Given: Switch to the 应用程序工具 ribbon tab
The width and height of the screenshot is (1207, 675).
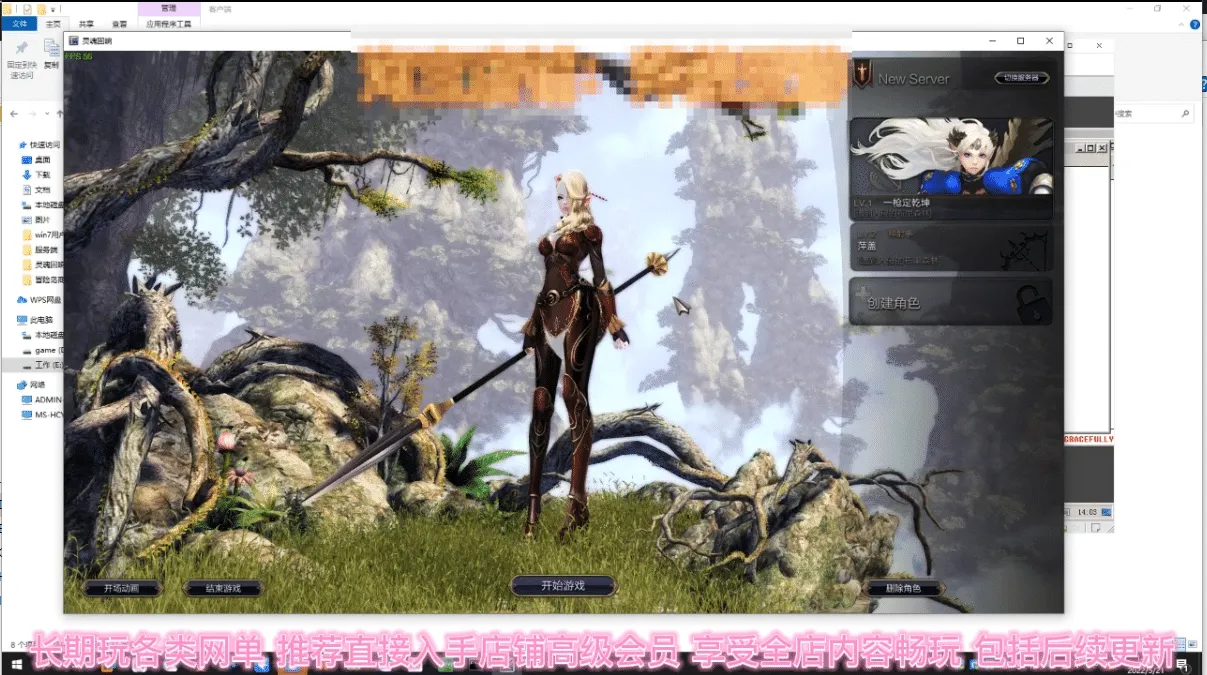Looking at the screenshot, I should click(167, 23).
